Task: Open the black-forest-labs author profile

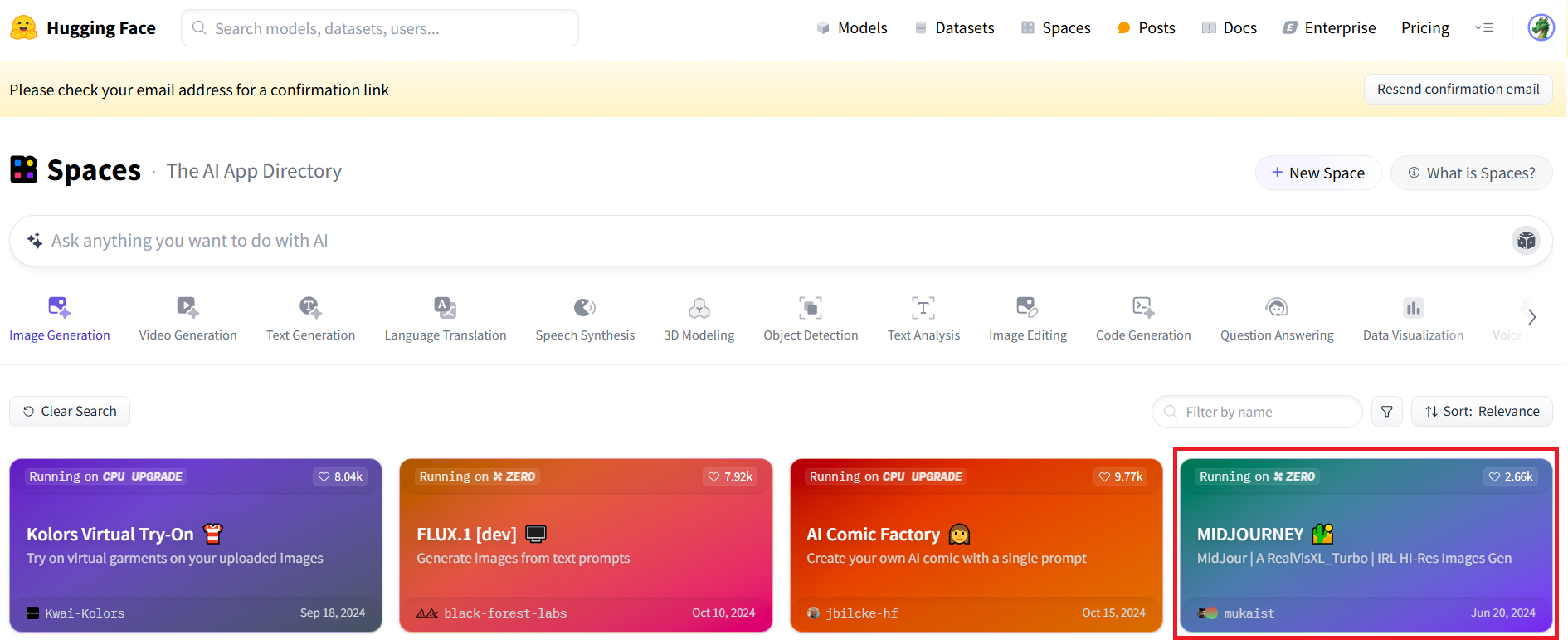Action: tap(492, 613)
